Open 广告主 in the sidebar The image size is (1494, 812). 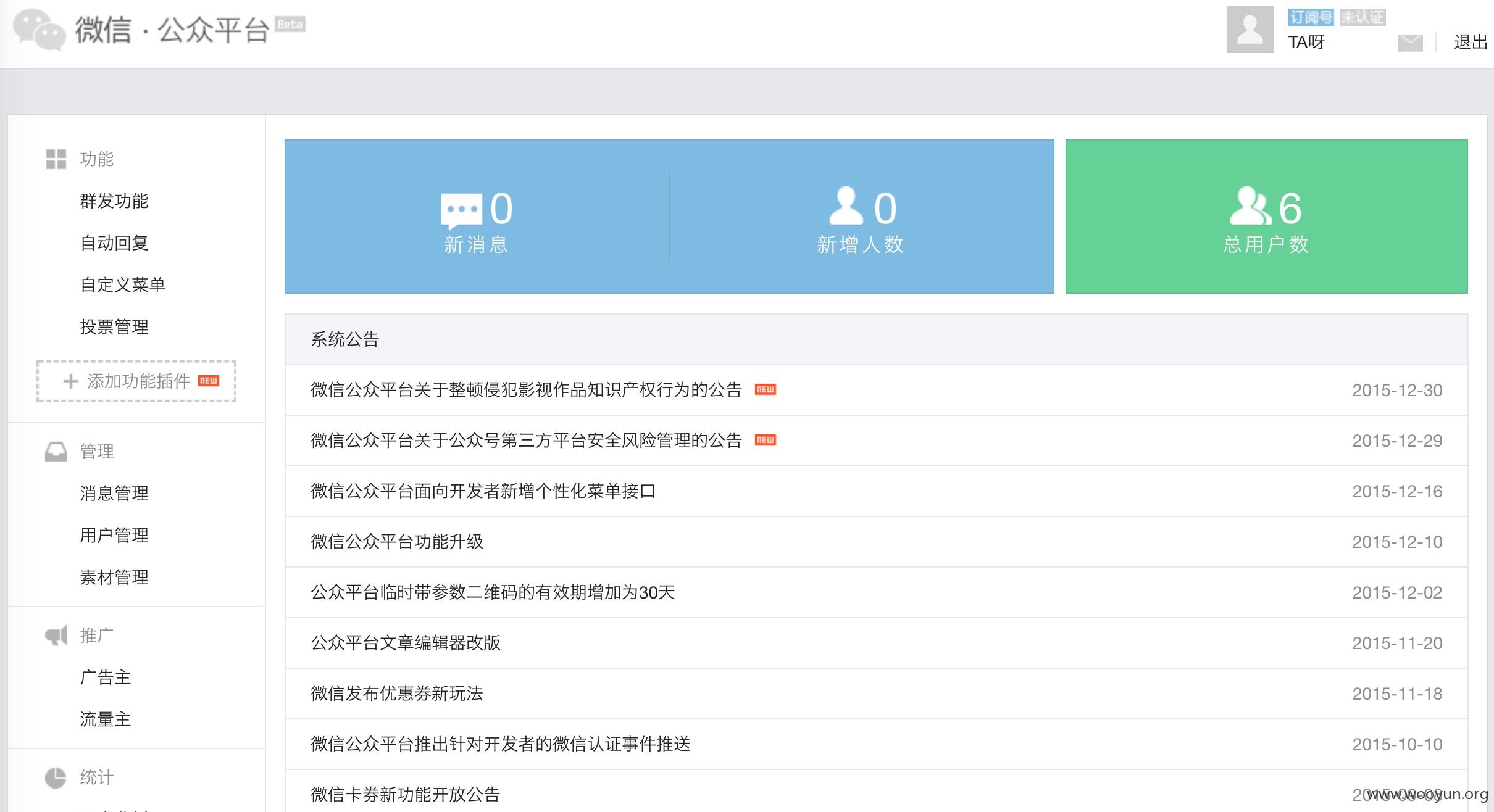pos(106,677)
